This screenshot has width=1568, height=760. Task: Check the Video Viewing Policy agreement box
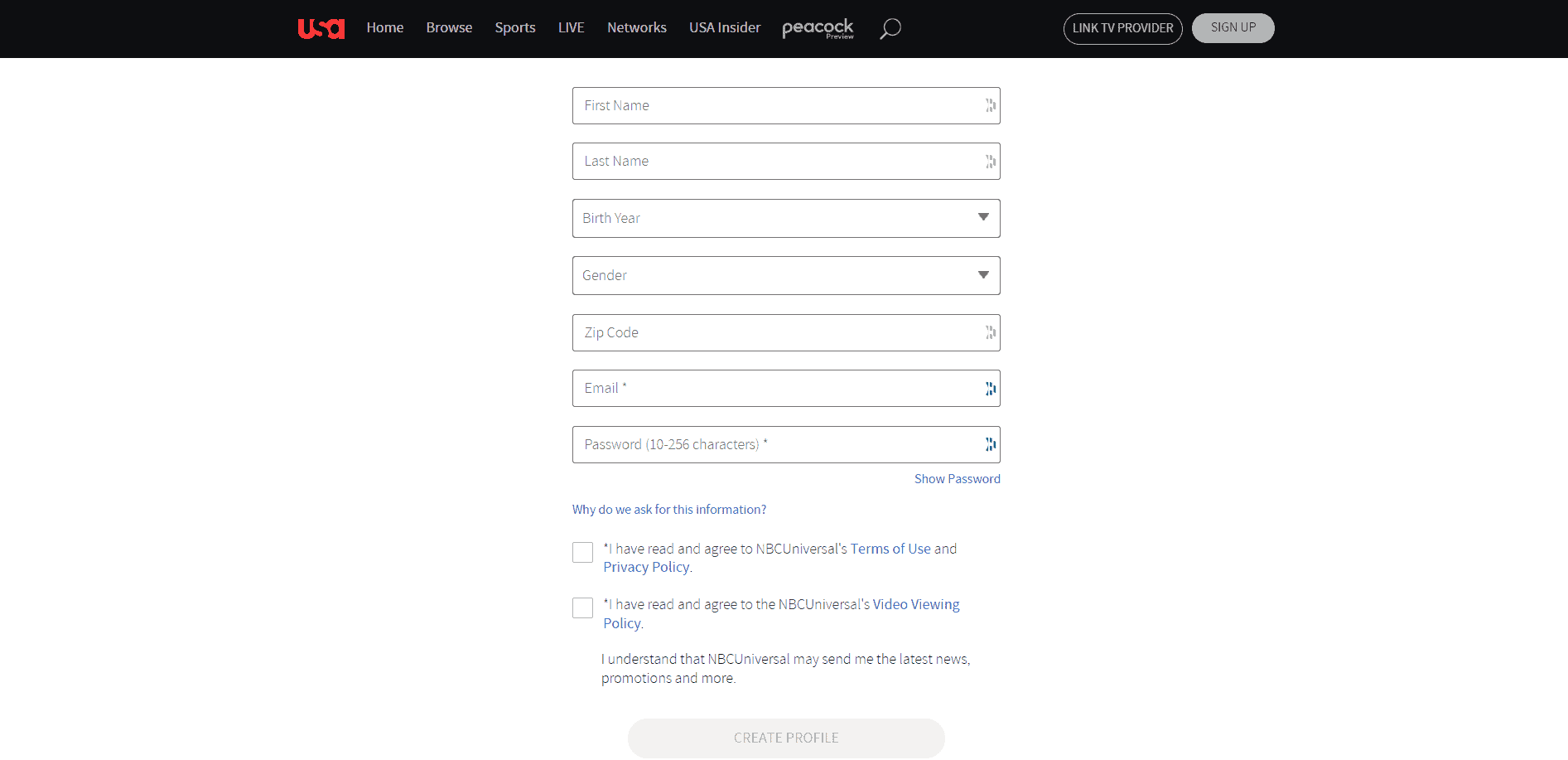point(582,608)
